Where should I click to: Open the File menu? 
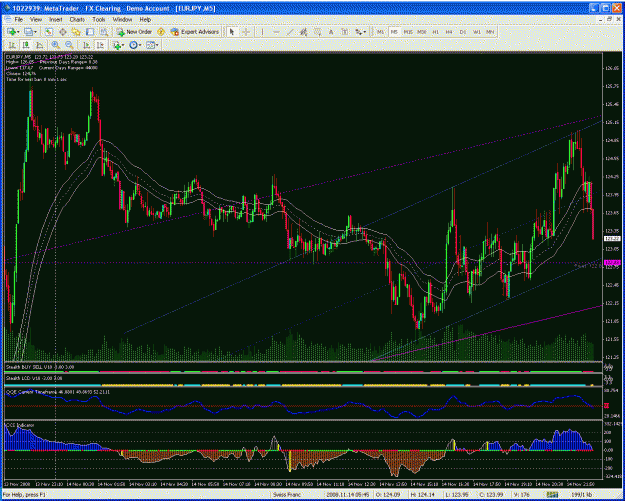pos(19,20)
